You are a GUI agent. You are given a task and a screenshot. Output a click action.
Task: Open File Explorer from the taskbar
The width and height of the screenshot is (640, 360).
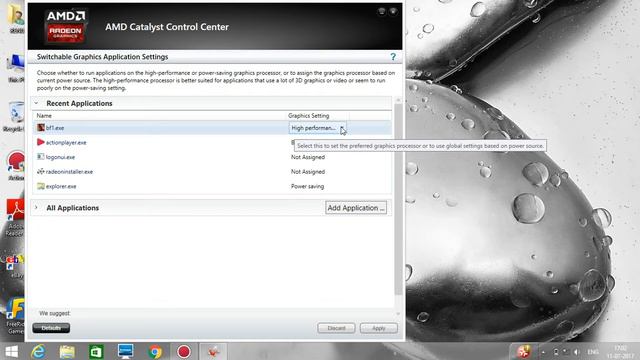coord(67,351)
